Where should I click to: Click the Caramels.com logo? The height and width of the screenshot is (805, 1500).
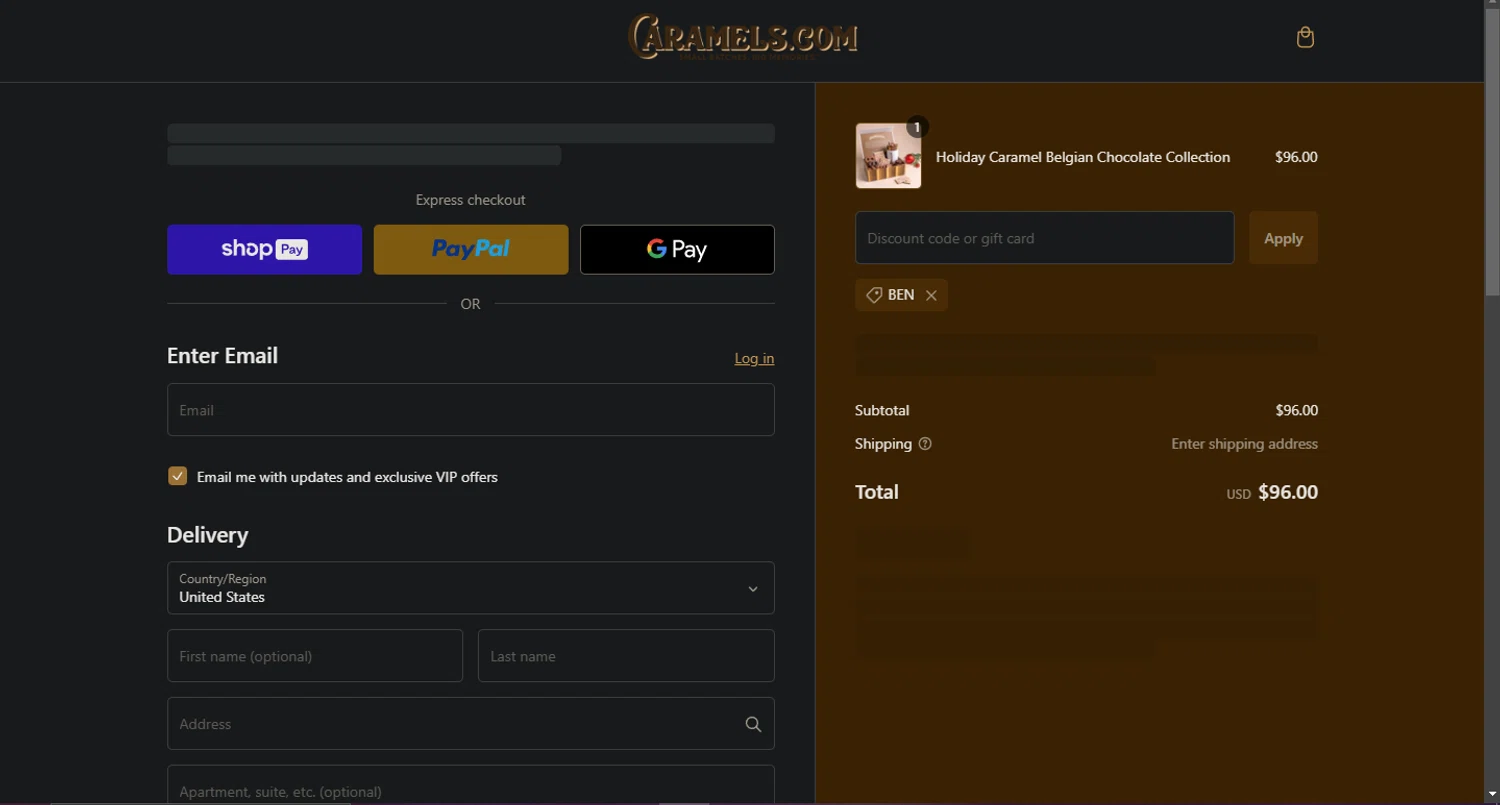(x=743, y=37)
